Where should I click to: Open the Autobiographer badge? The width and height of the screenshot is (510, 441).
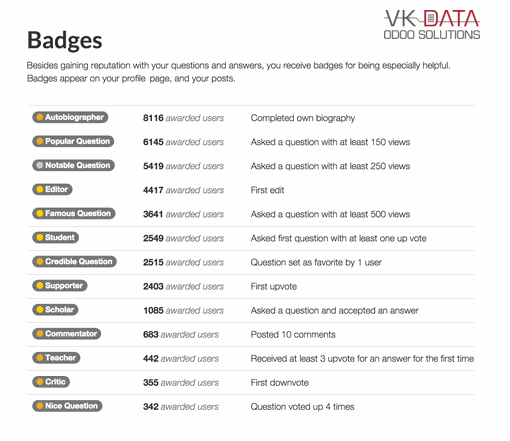tap(70, 117)
